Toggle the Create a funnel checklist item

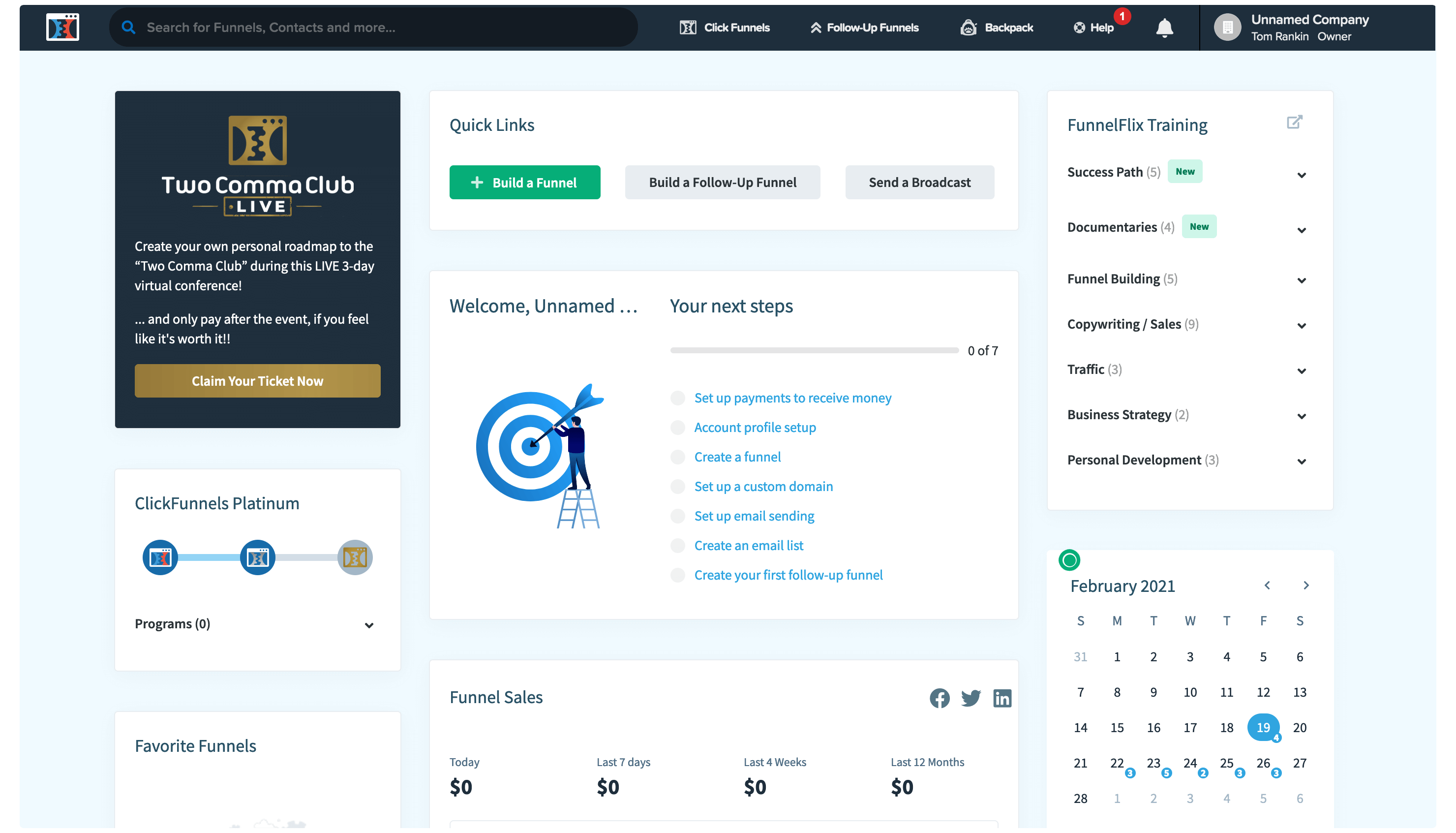pos(678,456)
